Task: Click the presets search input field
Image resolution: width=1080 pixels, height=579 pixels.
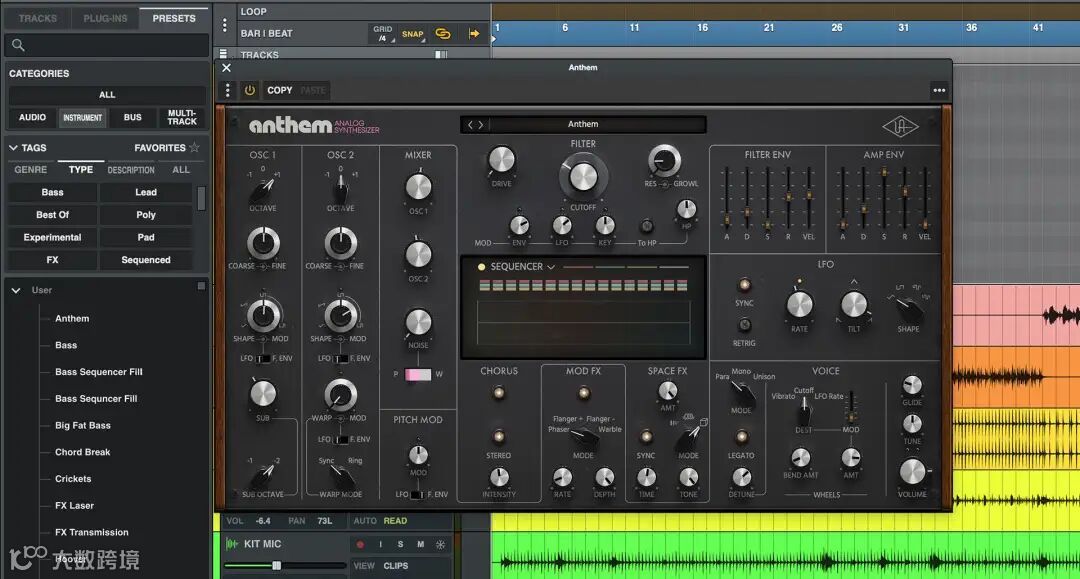Action: (x=106, y=45)
